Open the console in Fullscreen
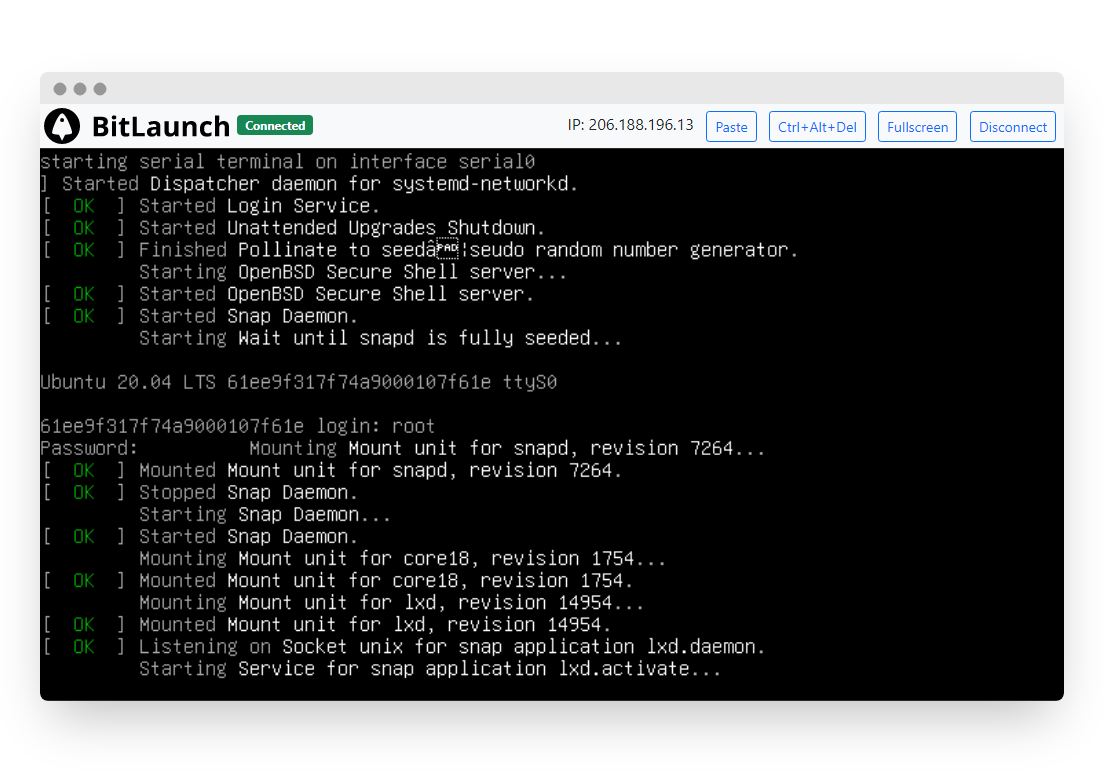This screenshot has height=773, width=1104. 917,127
